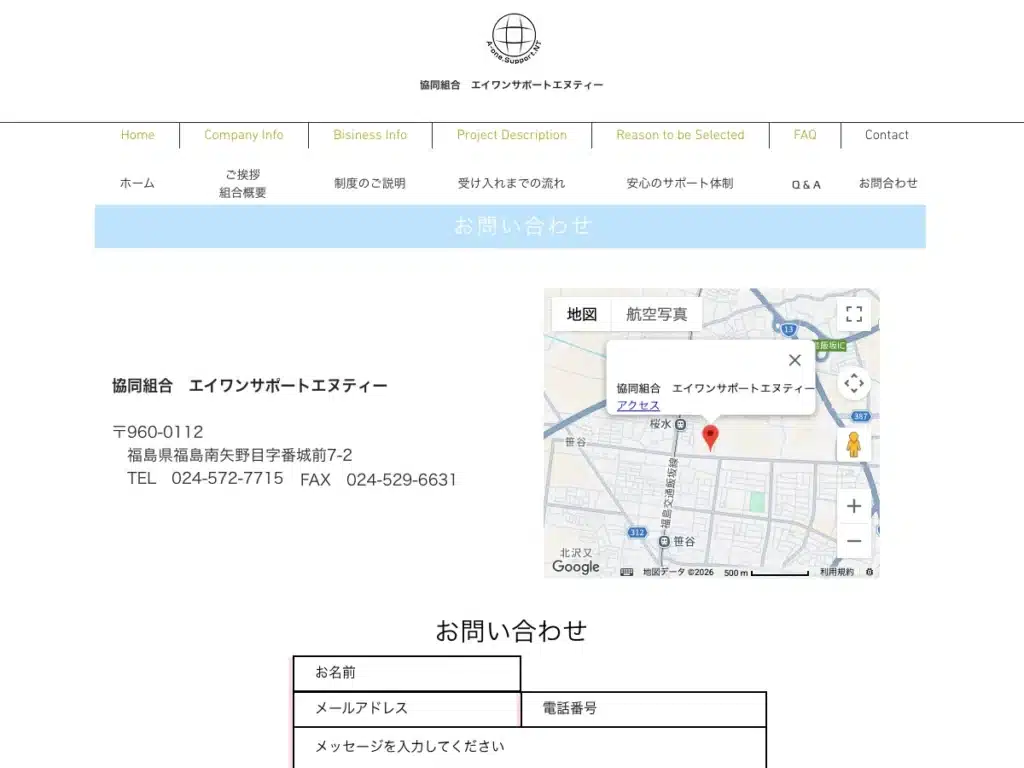Click the 桜水 station icon on map

680,424
